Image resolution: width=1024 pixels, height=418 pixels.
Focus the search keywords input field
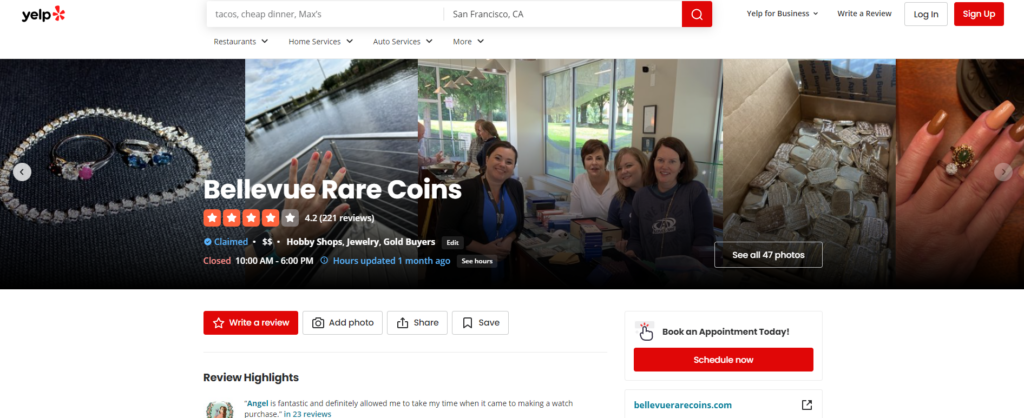click(x=325, y=14)
